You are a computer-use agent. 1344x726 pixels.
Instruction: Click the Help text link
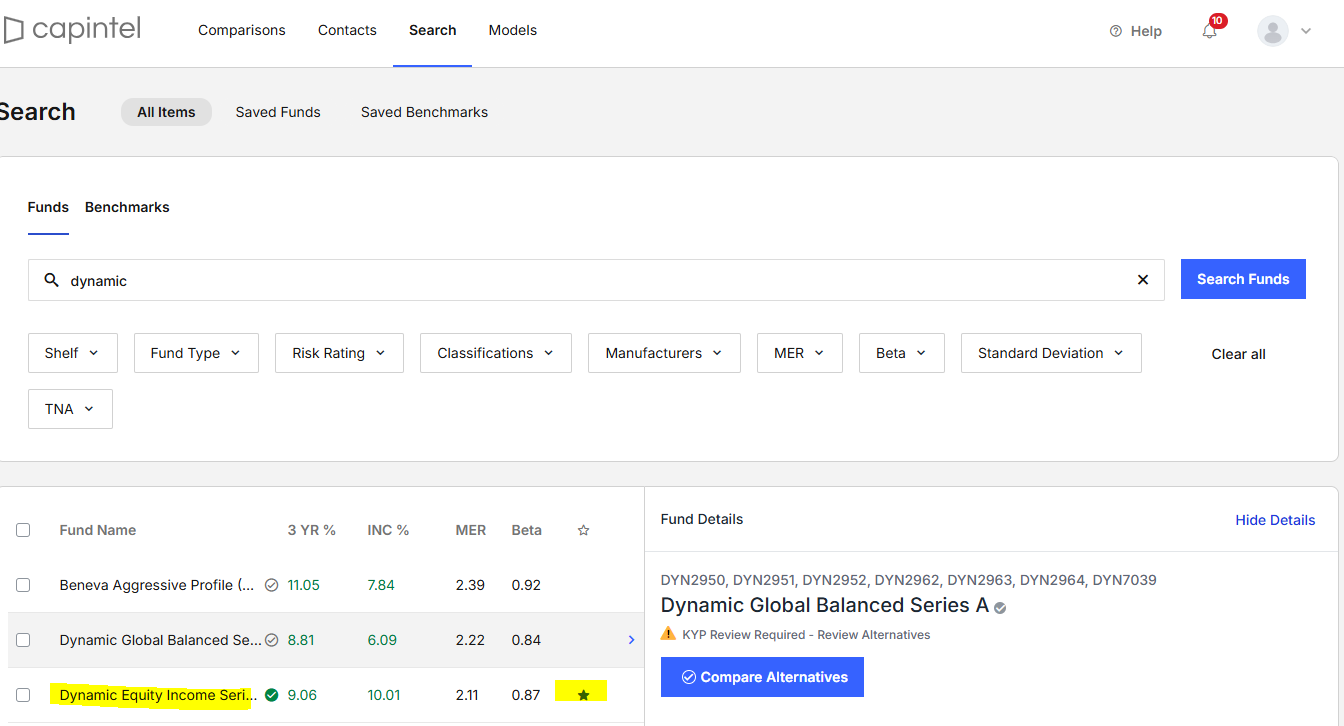[x=1146, y=31]
